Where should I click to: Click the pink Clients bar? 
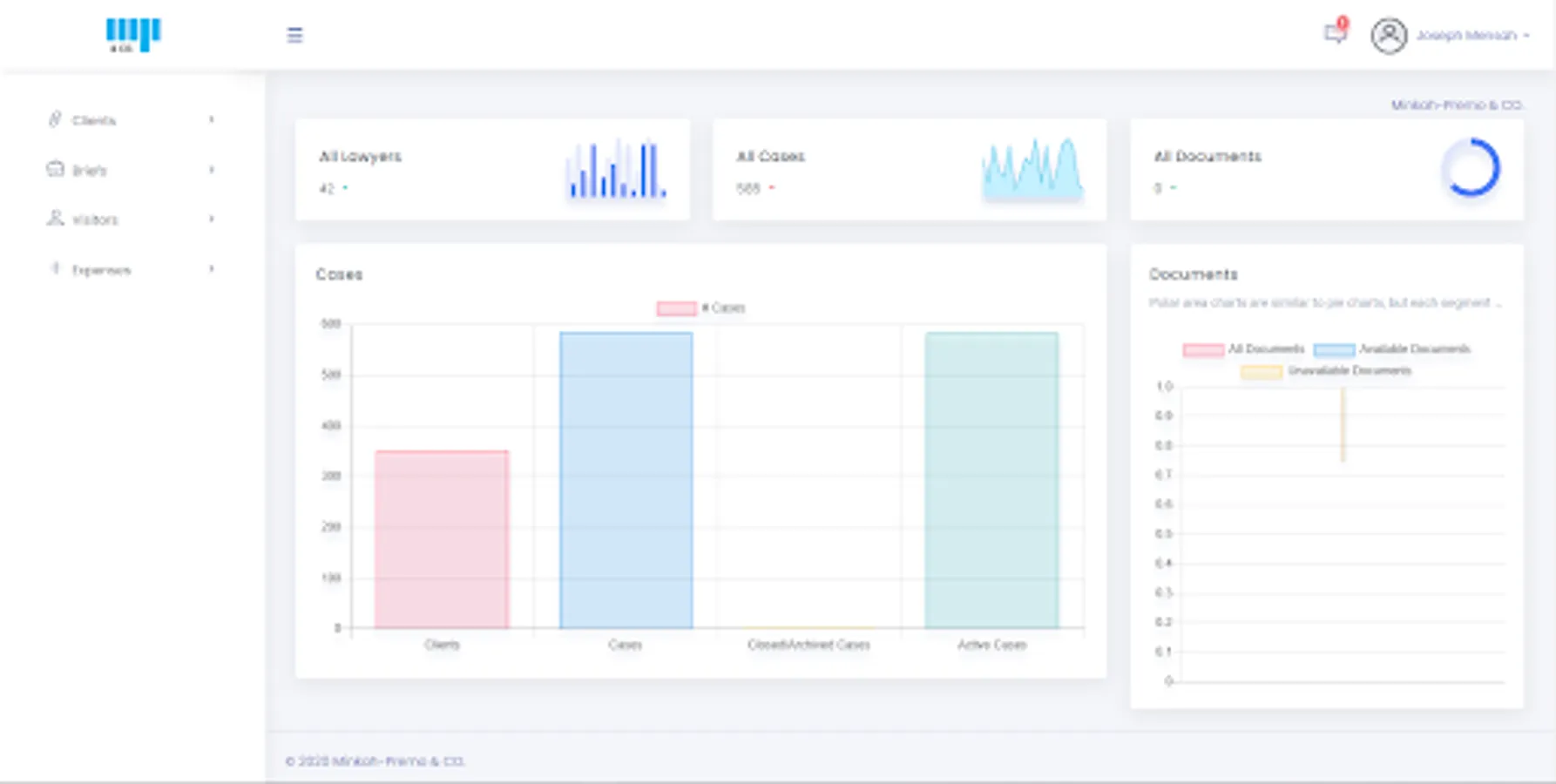(442, 539)
